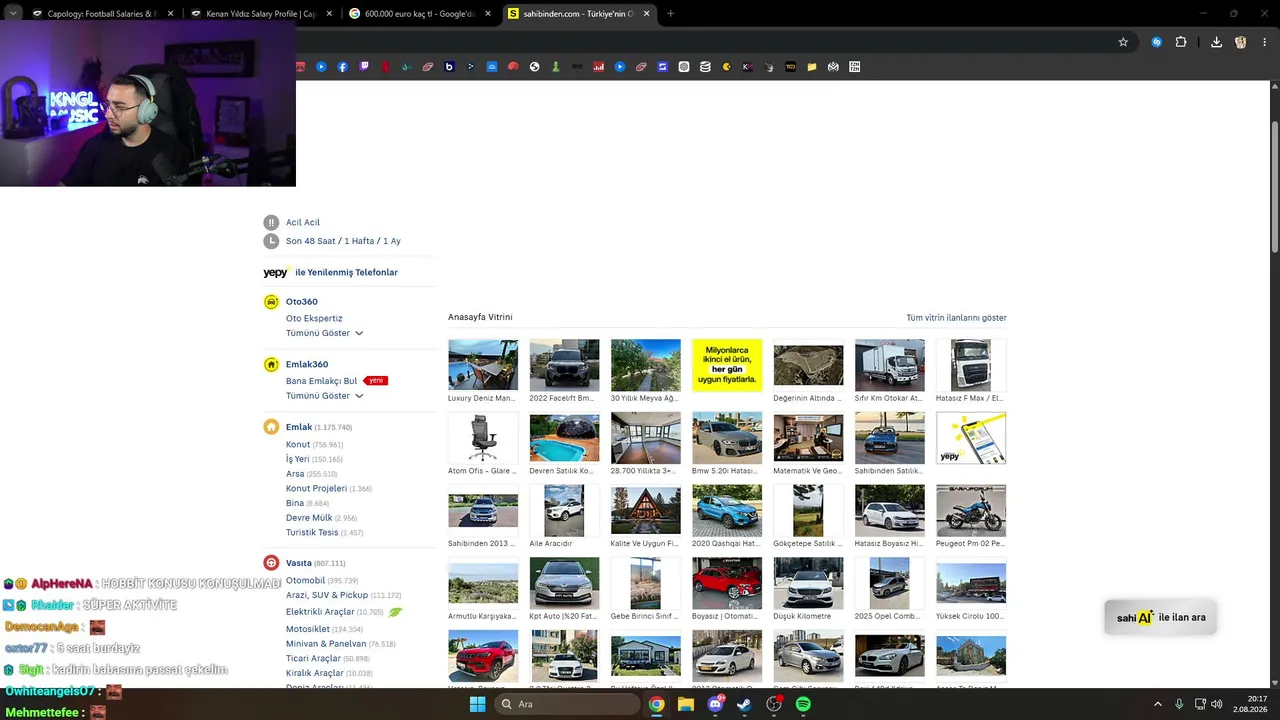The image size is (1280, 720).
Task: Open the volume icon in system tray
Action: point(1217,704)
